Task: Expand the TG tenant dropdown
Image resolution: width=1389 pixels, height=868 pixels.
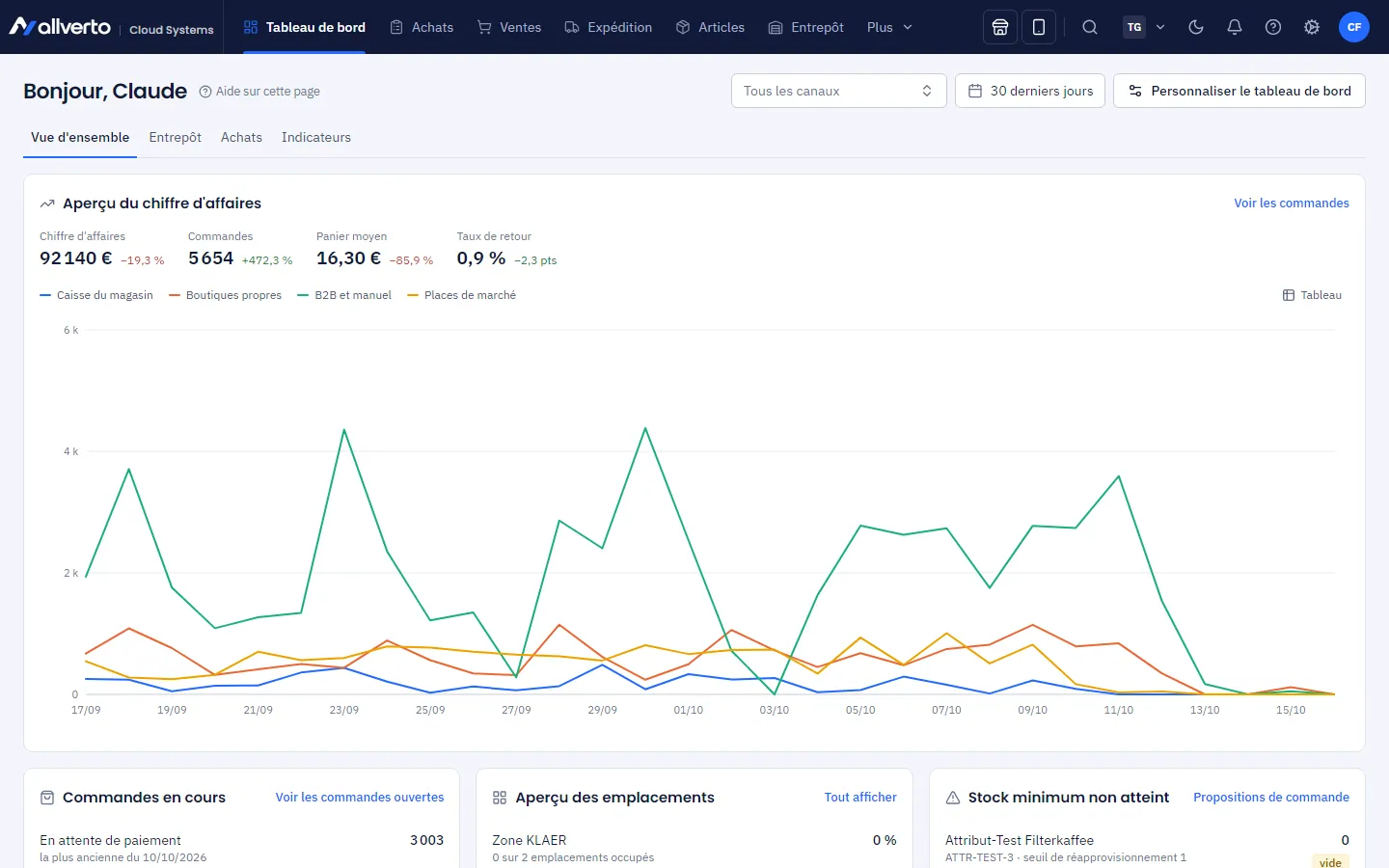Action: pyautogui.click(x=1145, y=27)
